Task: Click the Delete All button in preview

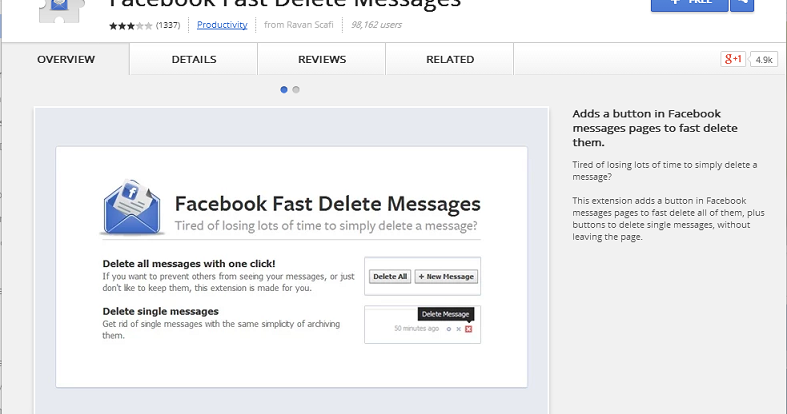Action: point(389,276)
